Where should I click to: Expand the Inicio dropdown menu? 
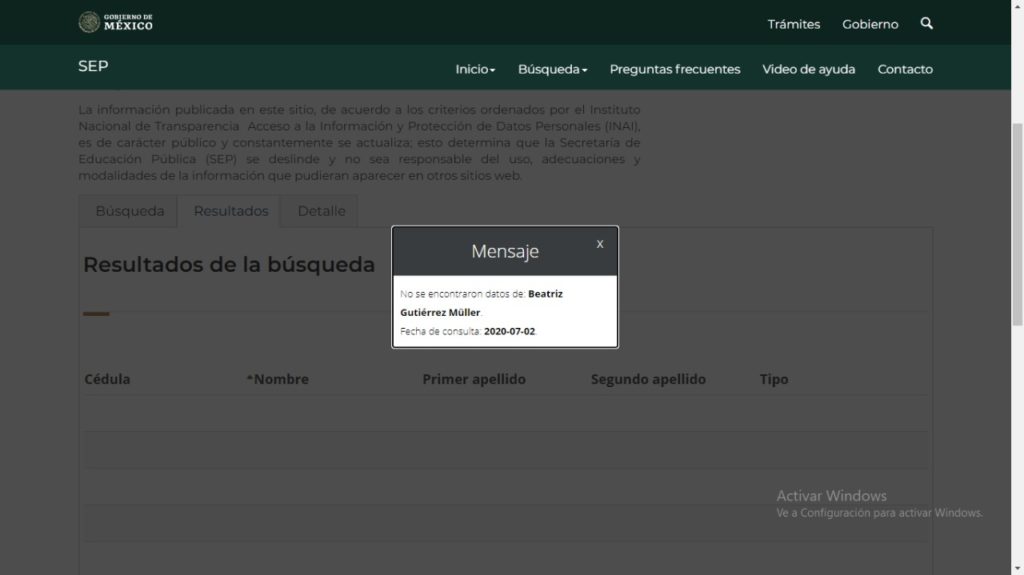pos(475,69)
